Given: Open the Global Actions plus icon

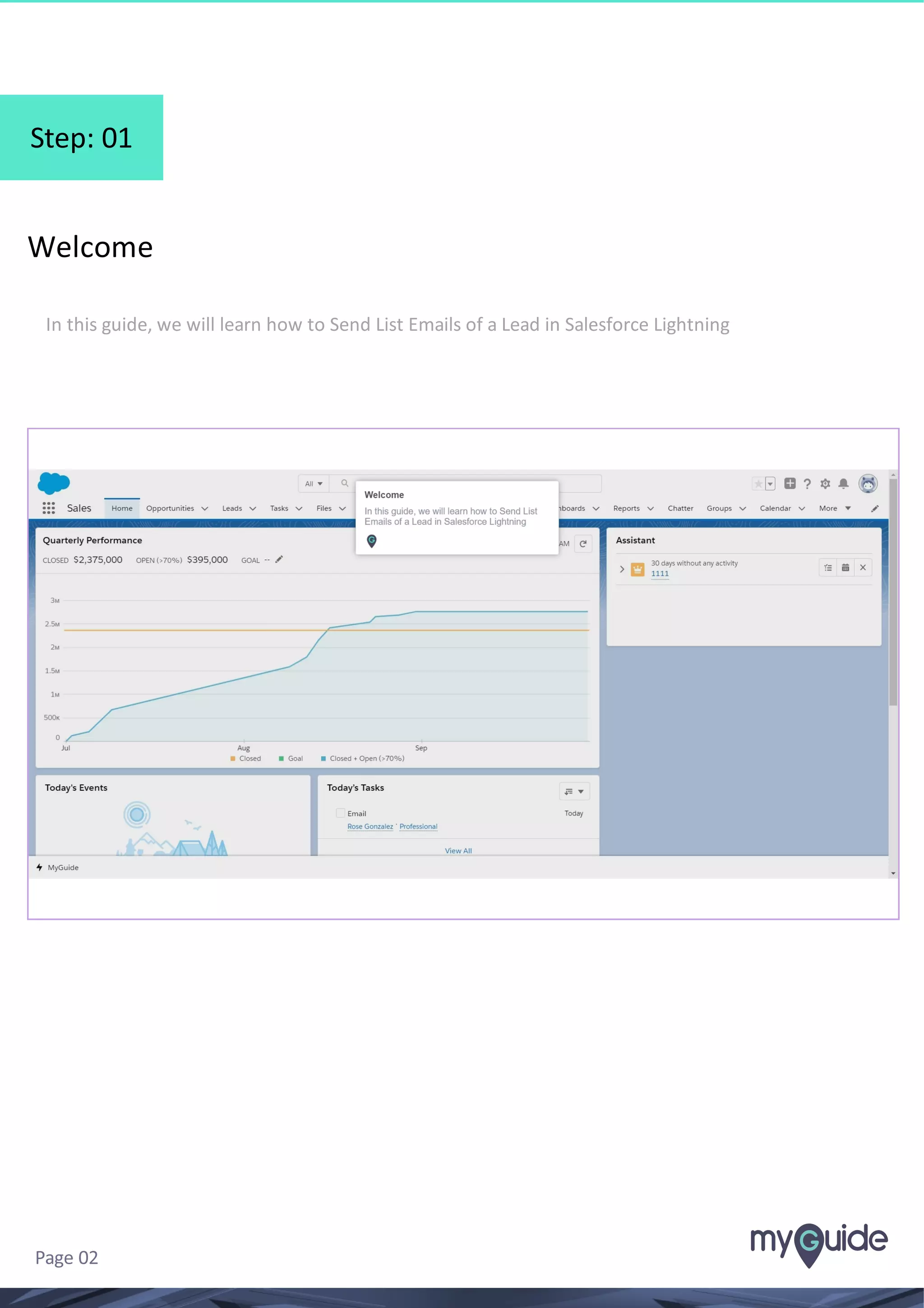Looking at the screenshot, I should [x=790, y=483].
